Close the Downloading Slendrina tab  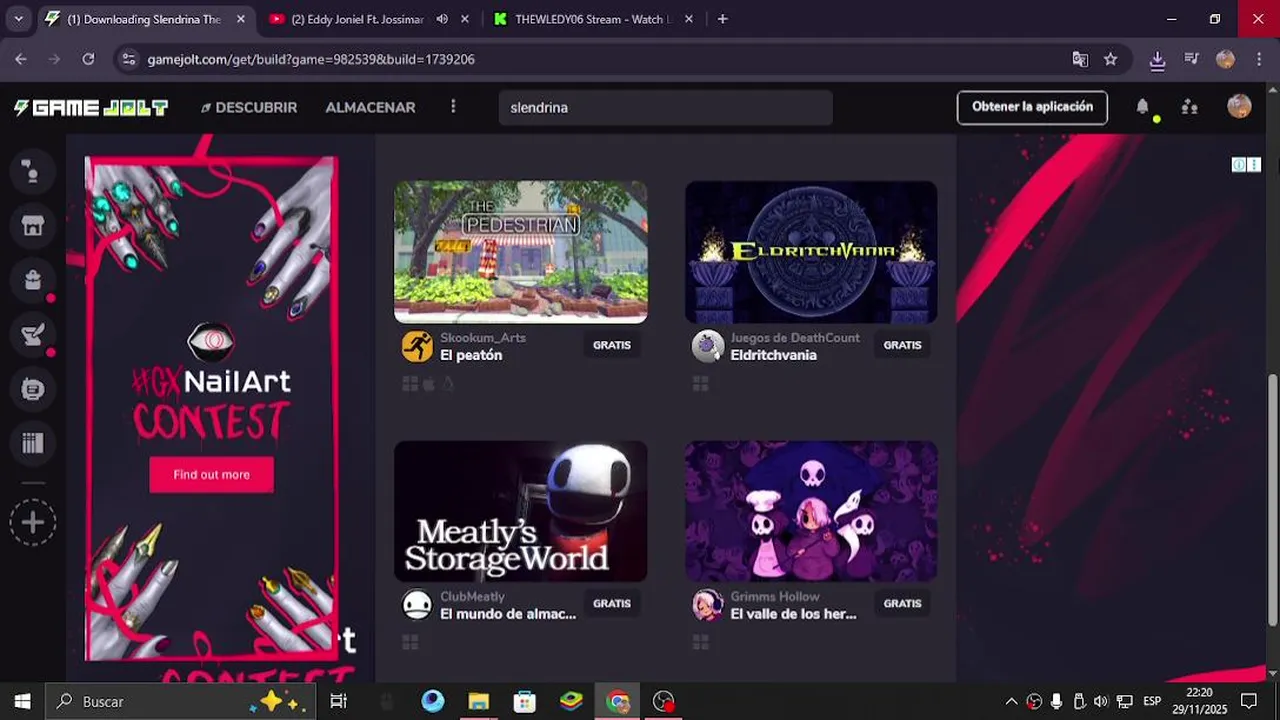click(241, 19)
